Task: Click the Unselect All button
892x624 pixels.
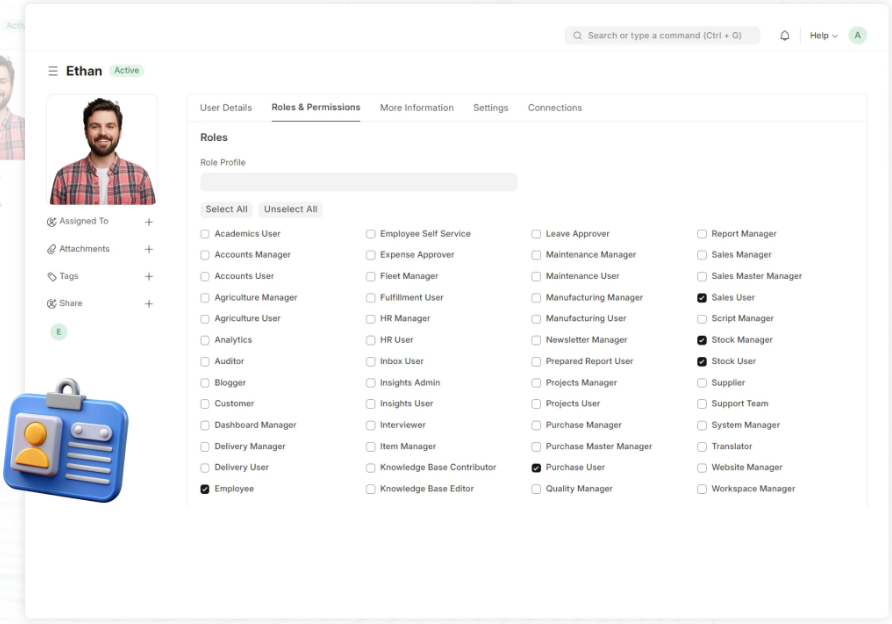Action: pyautogui.click(x=290, y=209)
